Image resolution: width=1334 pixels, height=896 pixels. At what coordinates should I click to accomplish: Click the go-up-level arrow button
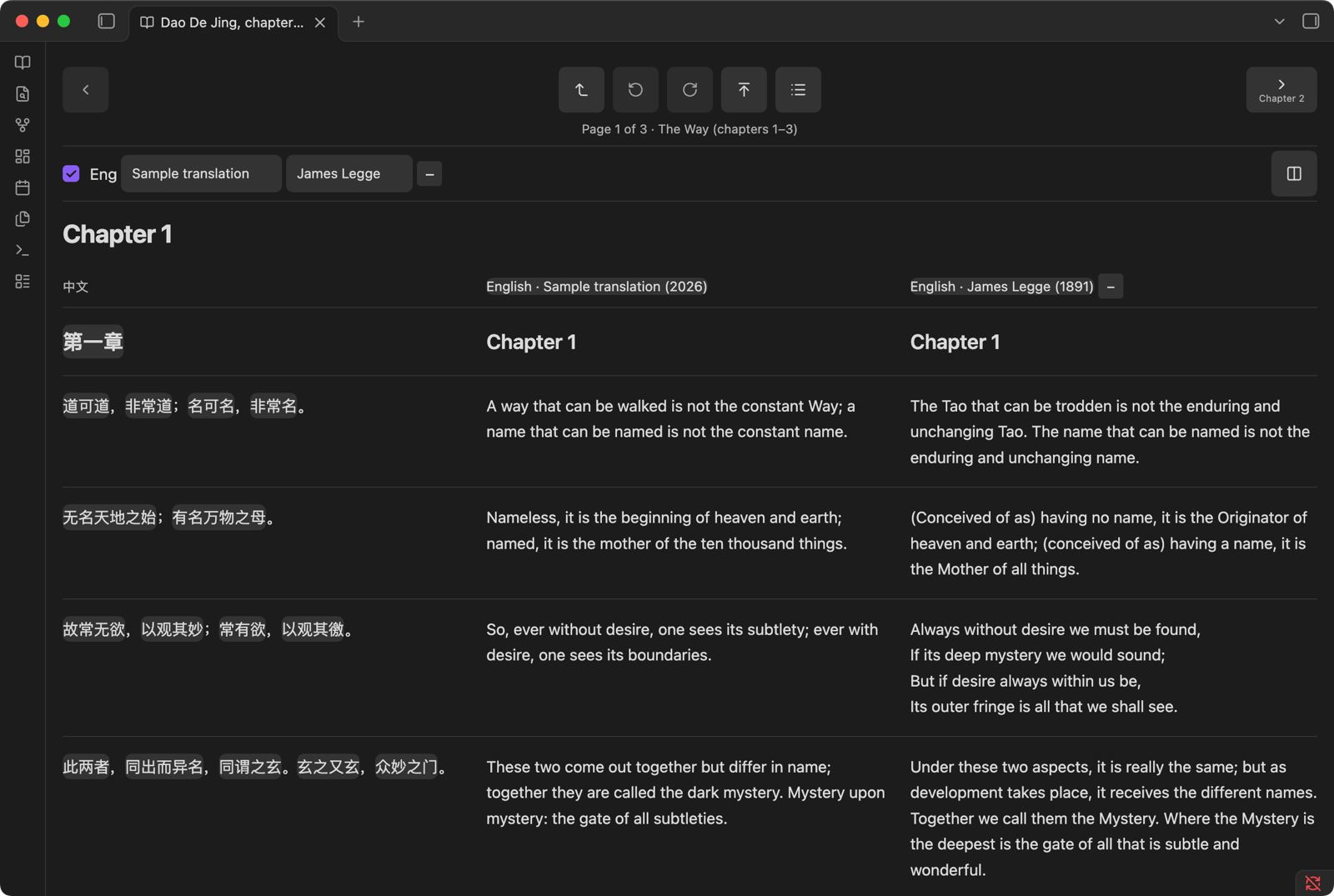[581, 89]
